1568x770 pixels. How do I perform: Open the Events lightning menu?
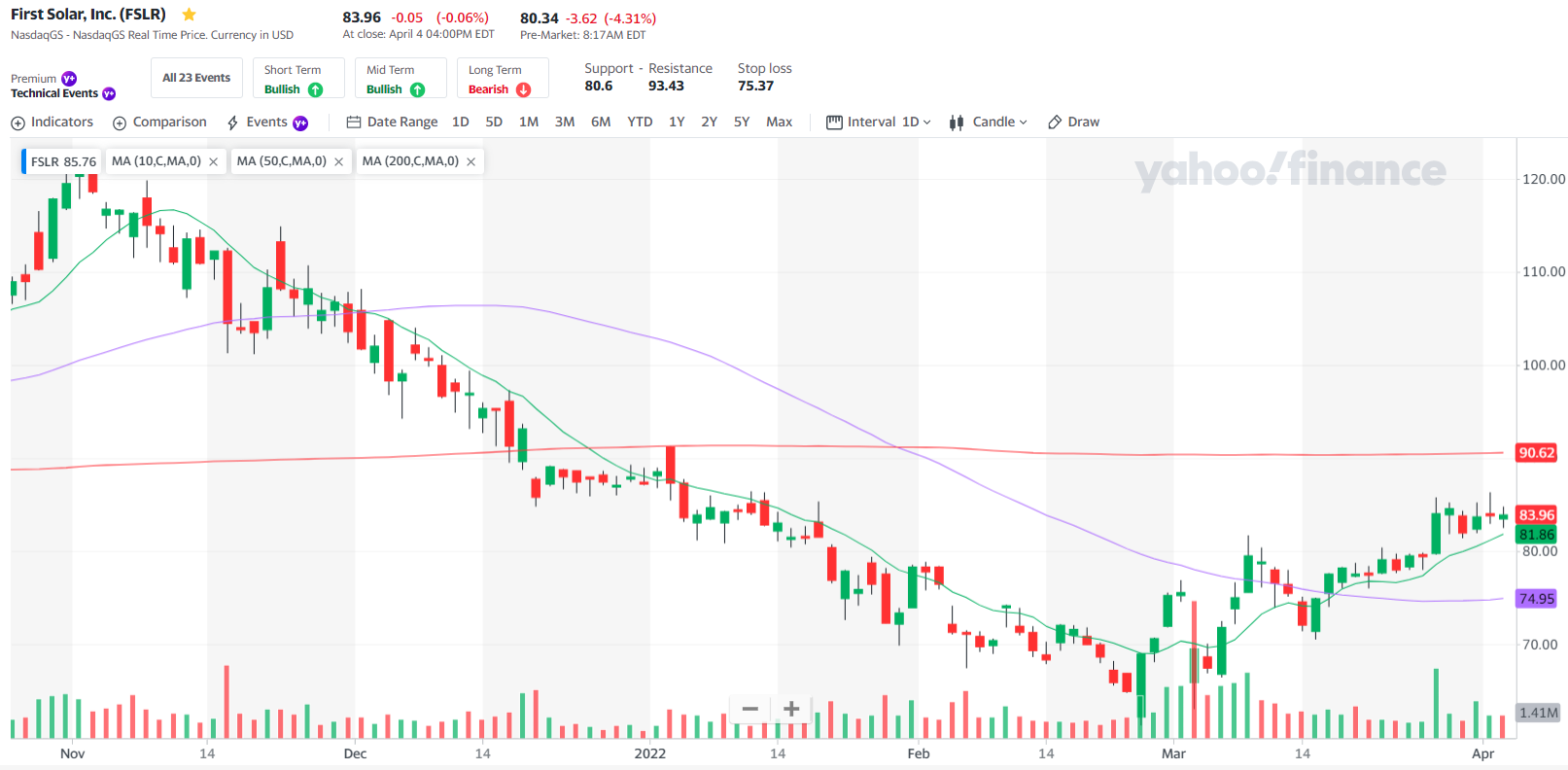(x=257, y=122)
